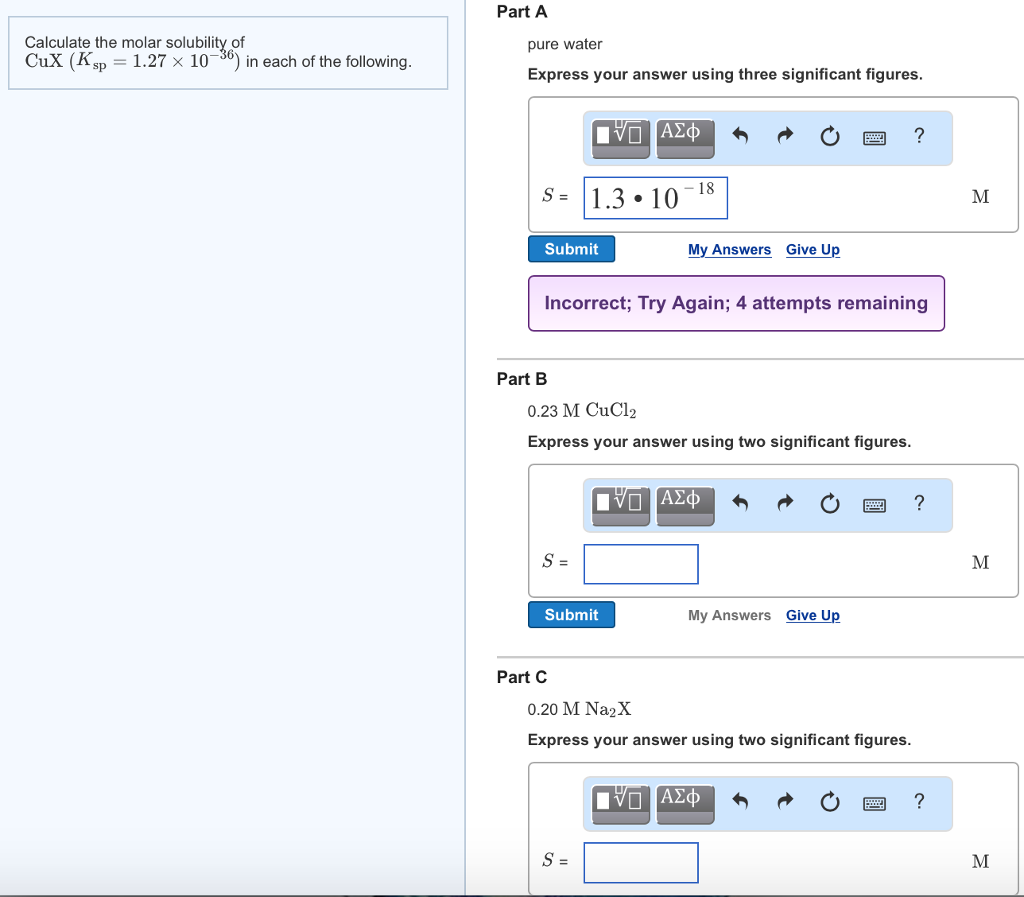Screen dimensions: 1024x897
Task: Submit the answer for Part B
Action: [x=571, y=614]
